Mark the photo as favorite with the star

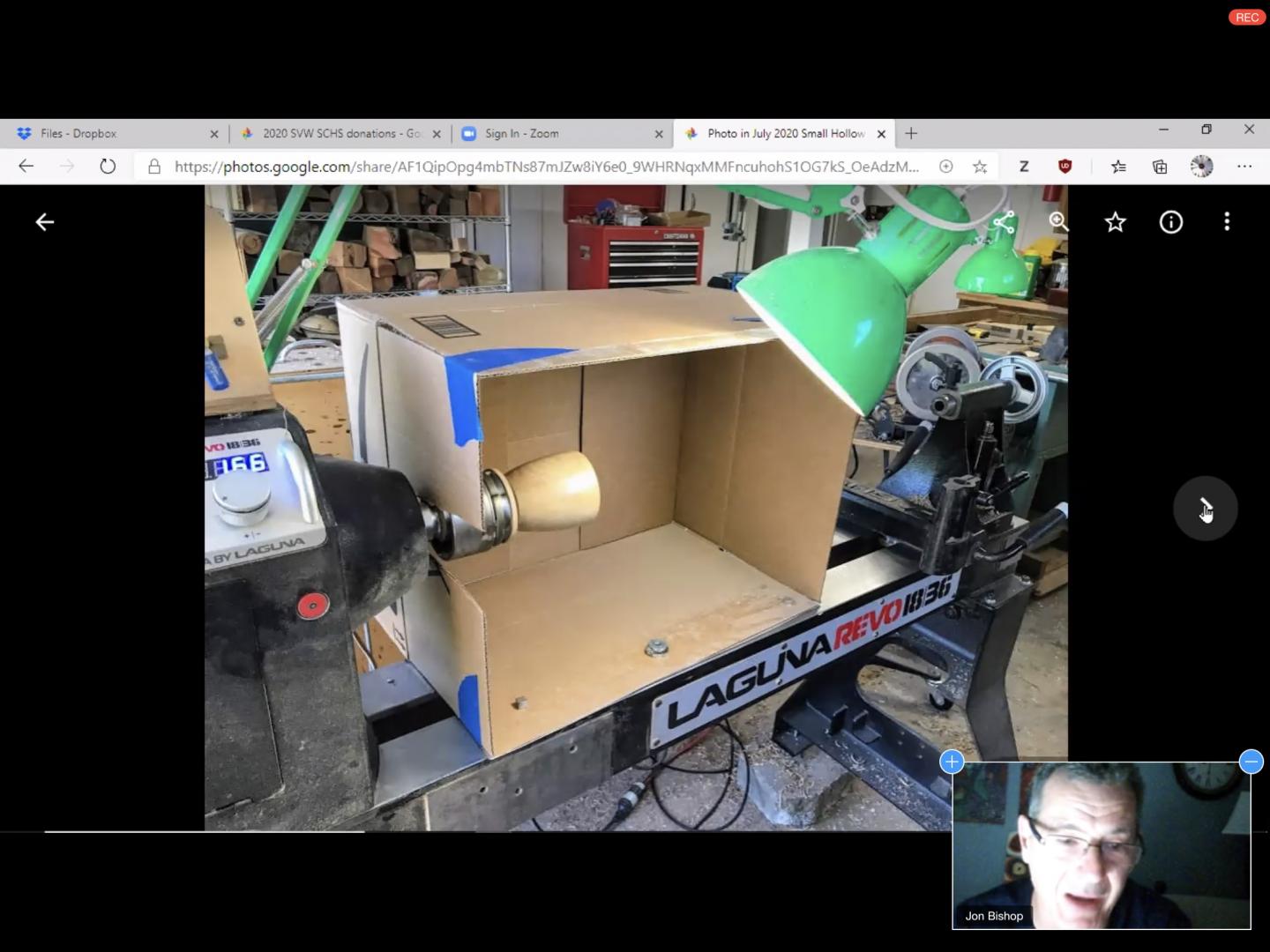tap(1115, 222)
